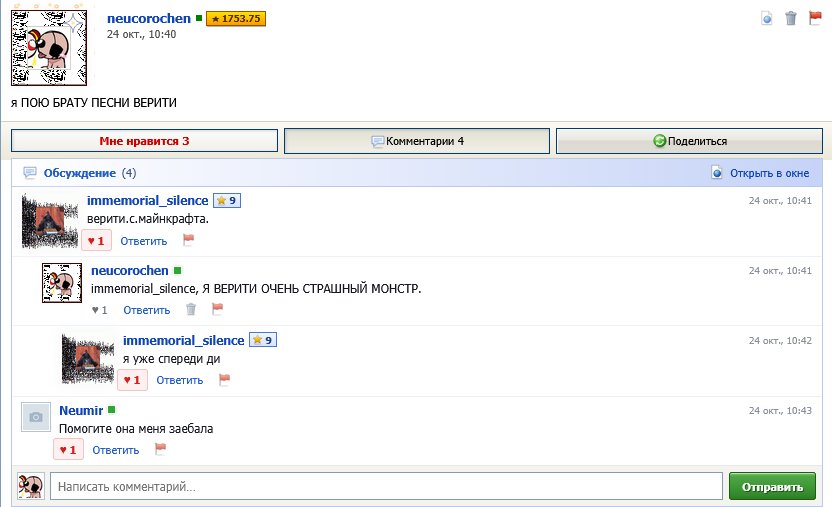Open the post in new window icon

coord(767,19)
